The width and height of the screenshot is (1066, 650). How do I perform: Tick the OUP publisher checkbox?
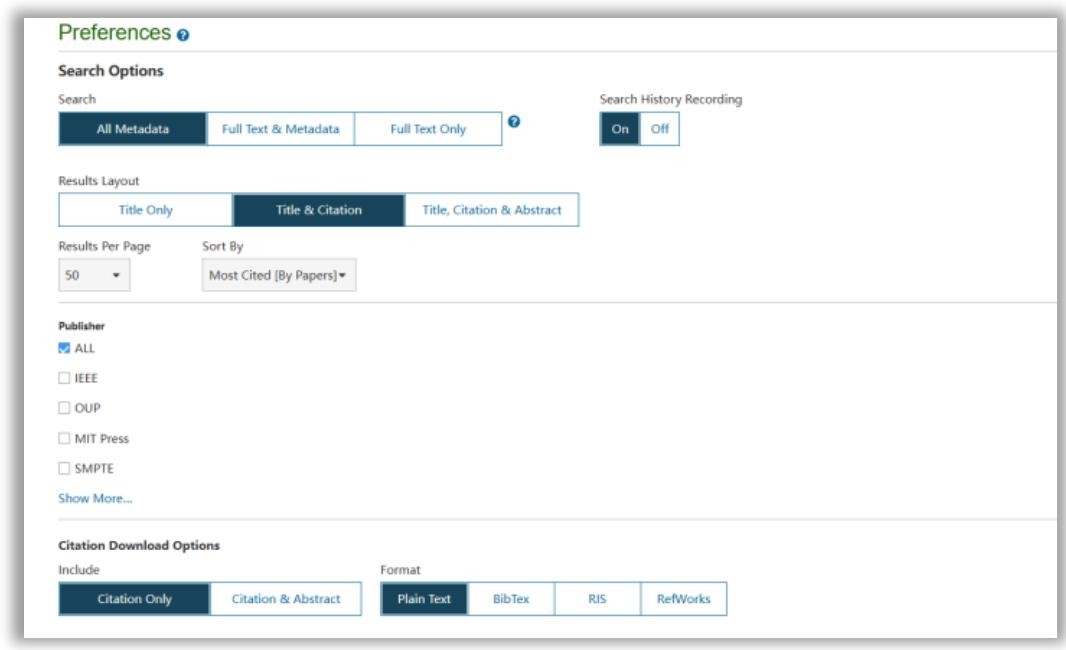(65, 408)
